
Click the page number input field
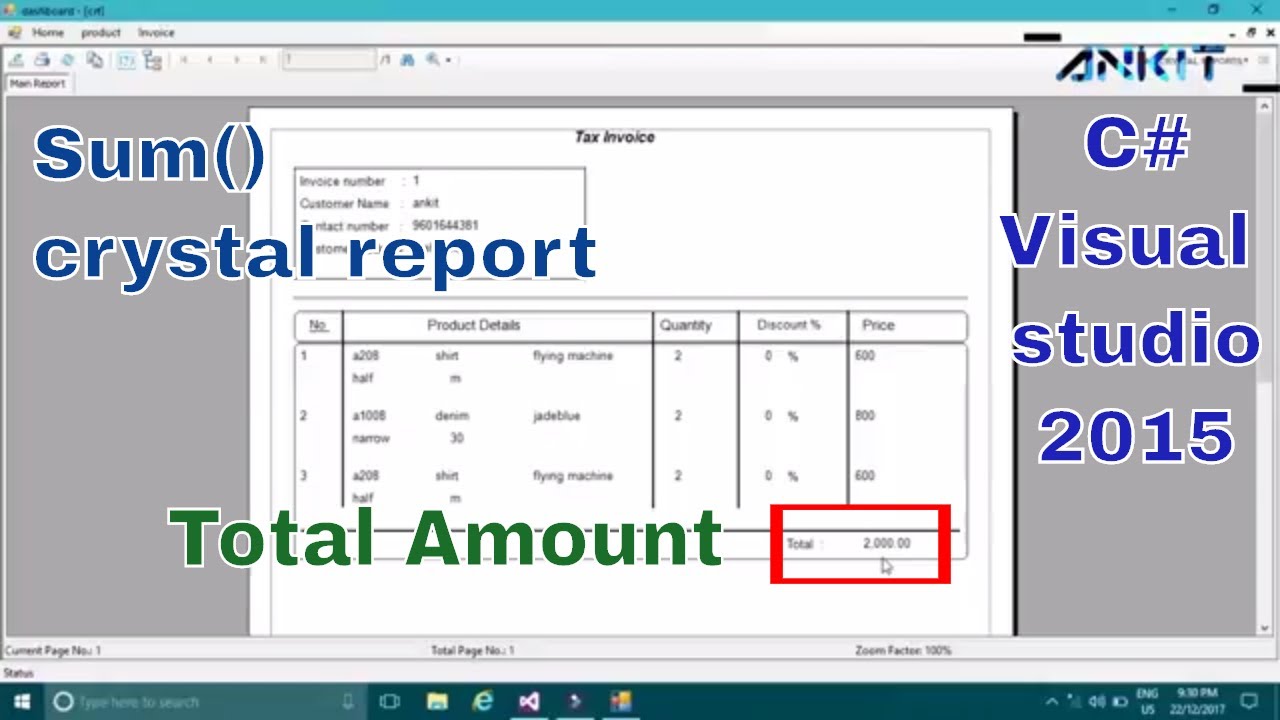point(328,60)
